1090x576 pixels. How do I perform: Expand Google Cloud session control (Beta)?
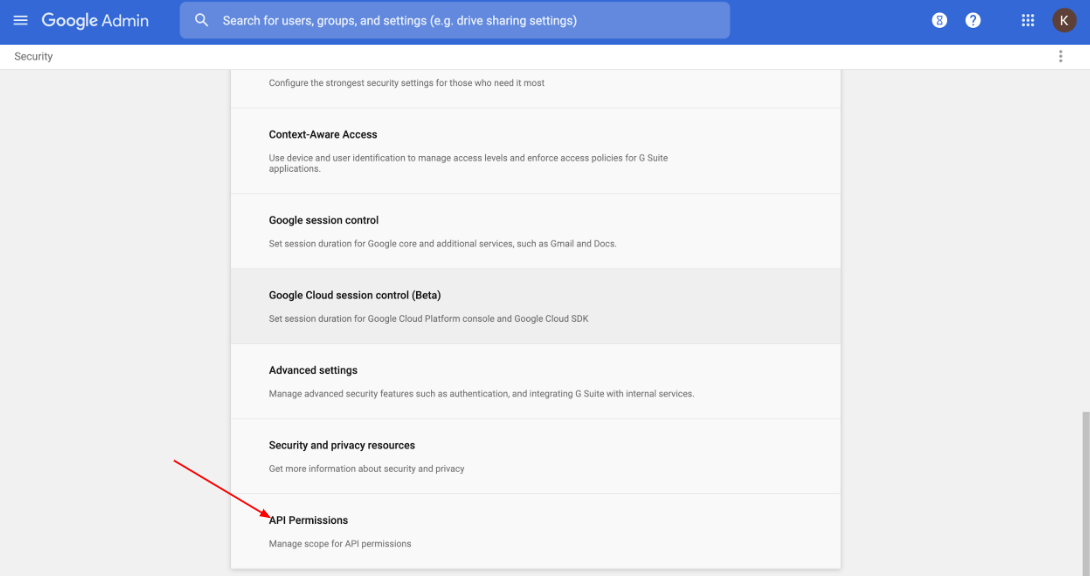[x=355, y=295]
